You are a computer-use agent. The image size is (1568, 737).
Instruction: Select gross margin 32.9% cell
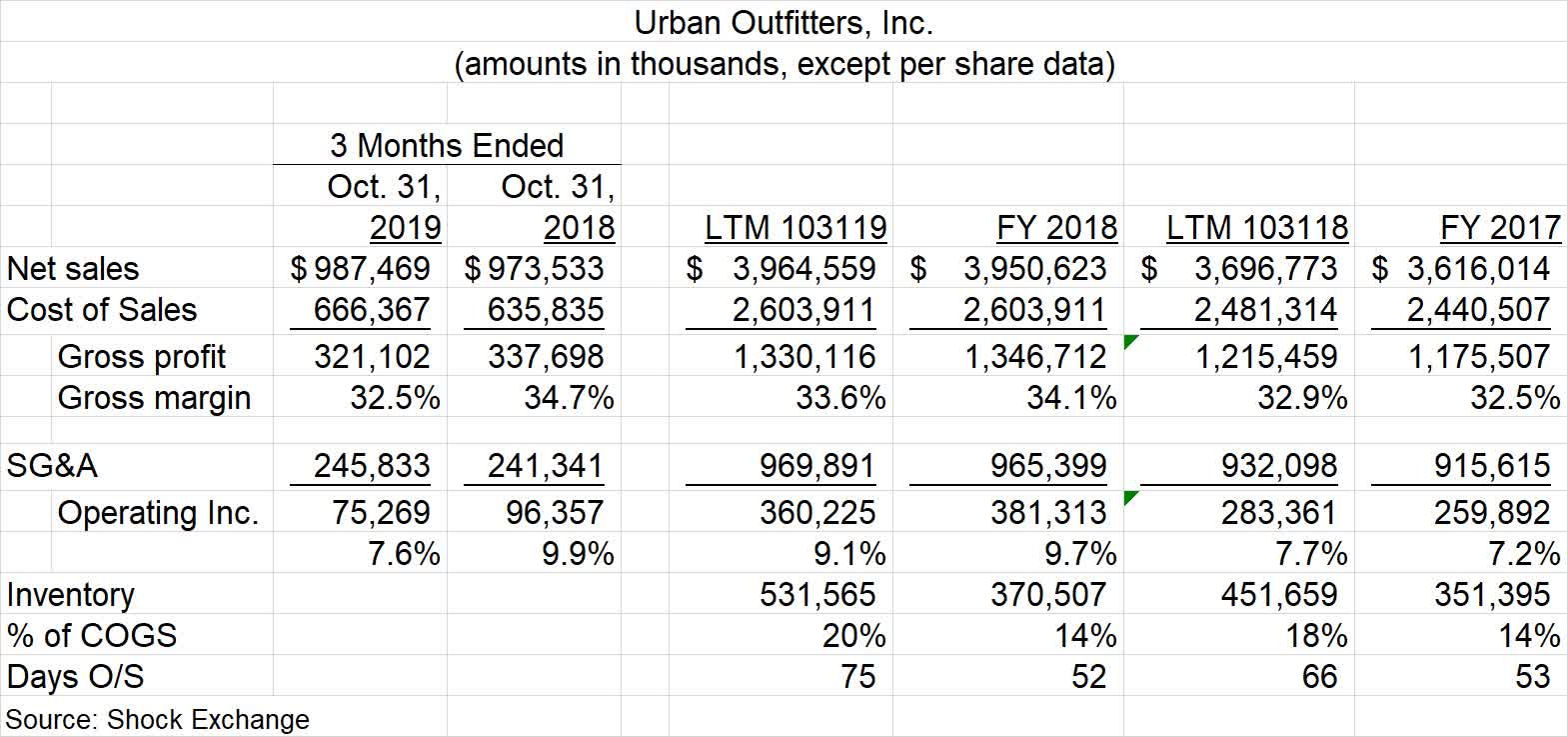point(1302,398)
